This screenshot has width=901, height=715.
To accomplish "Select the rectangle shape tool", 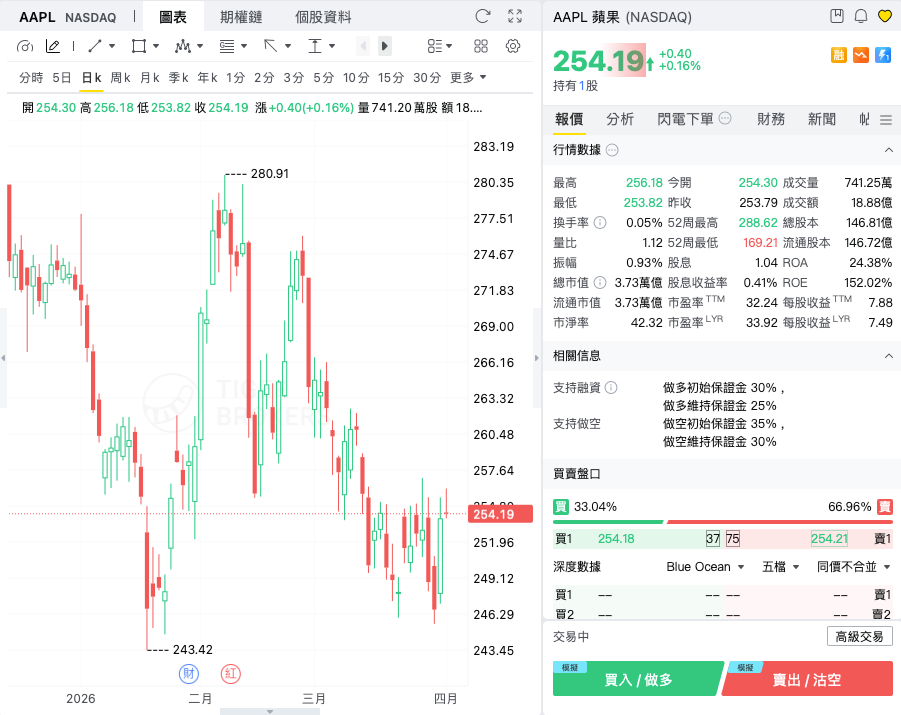I will [138, 46].
